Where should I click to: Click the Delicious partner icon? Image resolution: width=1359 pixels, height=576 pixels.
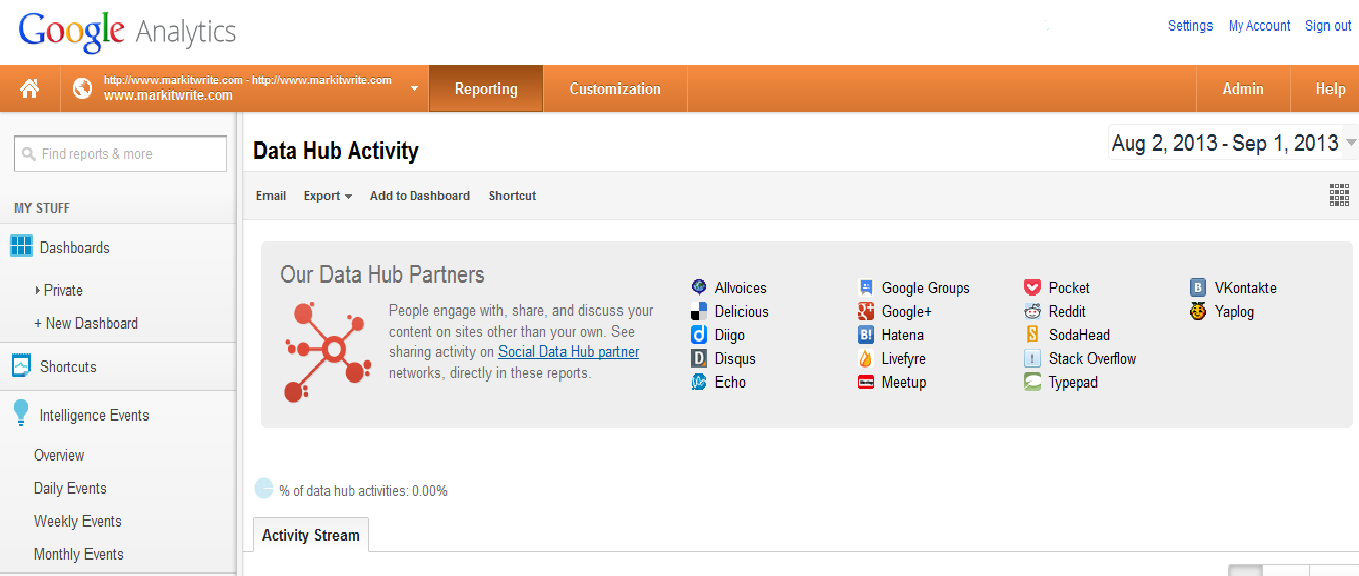(699, 311)
